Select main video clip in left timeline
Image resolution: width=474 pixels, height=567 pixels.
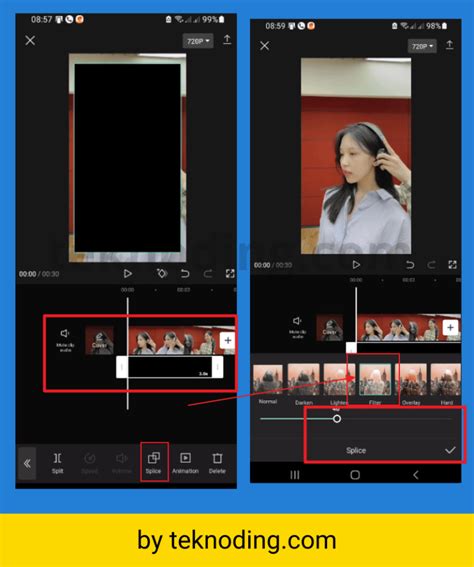(174, 340)
